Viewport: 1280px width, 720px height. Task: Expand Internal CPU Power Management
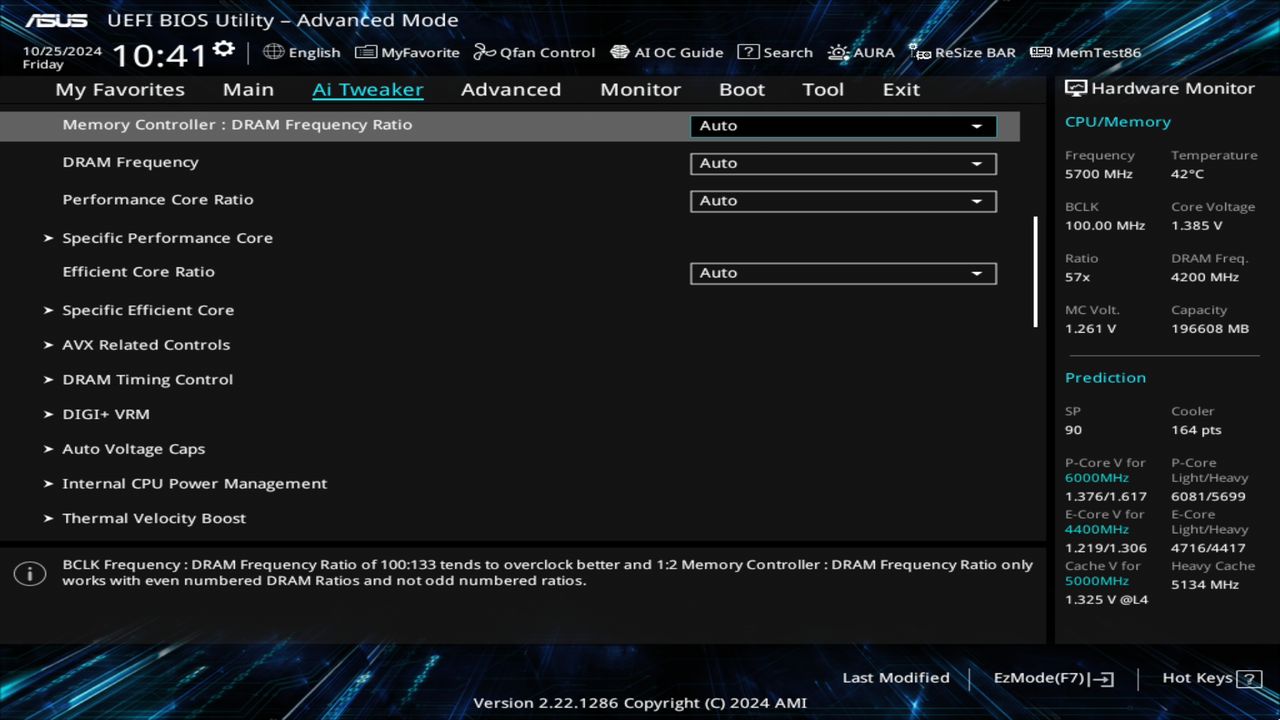[x=195, y=483]
